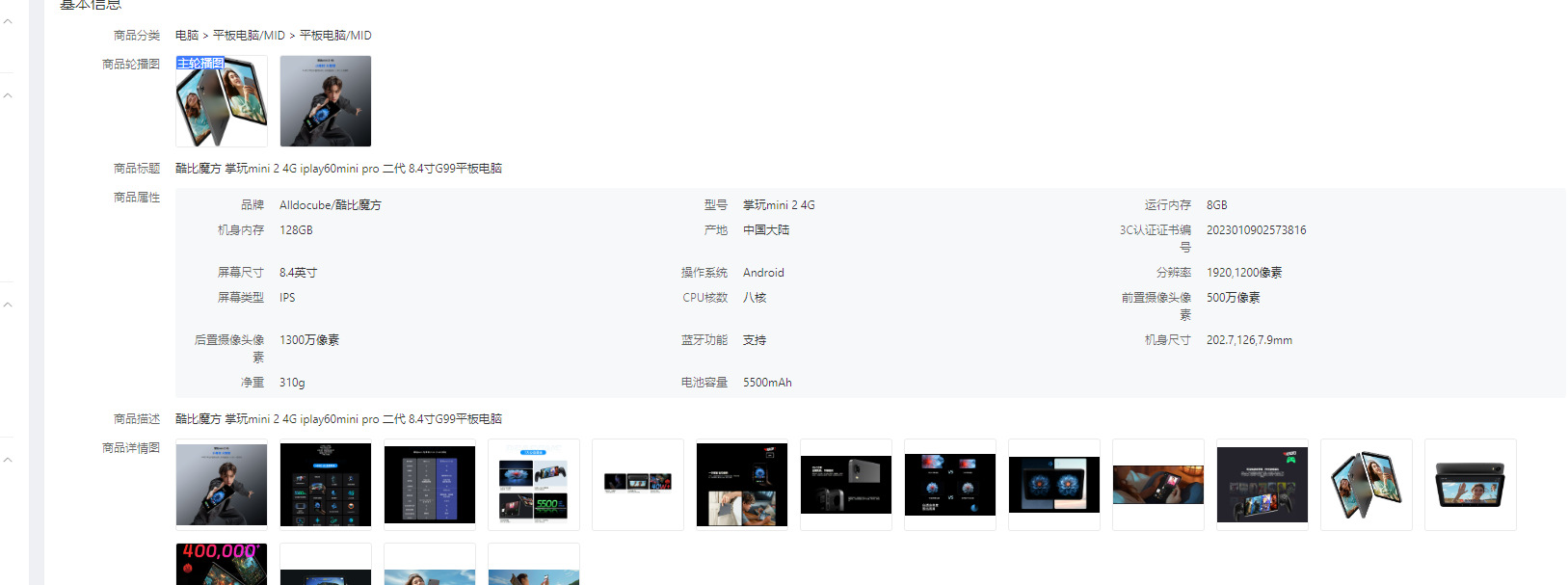This screenshot has width=1568, height=585.
Task: Select the product description text after 商品描述
Action: 338,419
